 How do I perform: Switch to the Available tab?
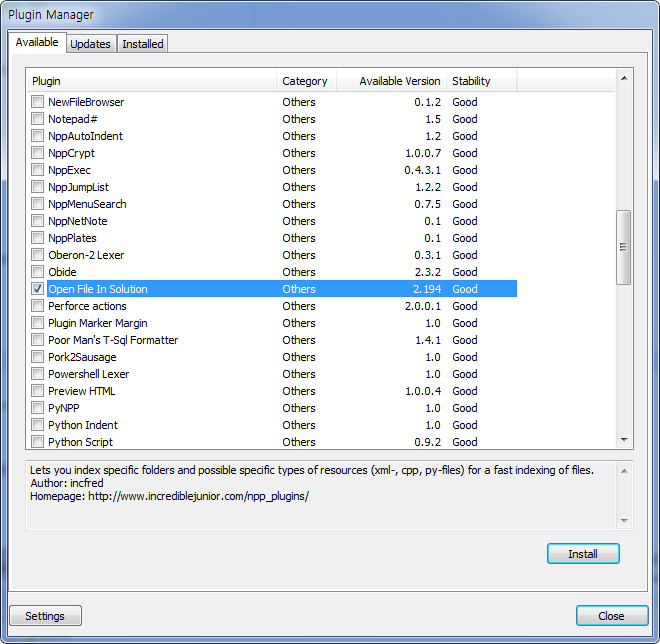tap(37, 43)
